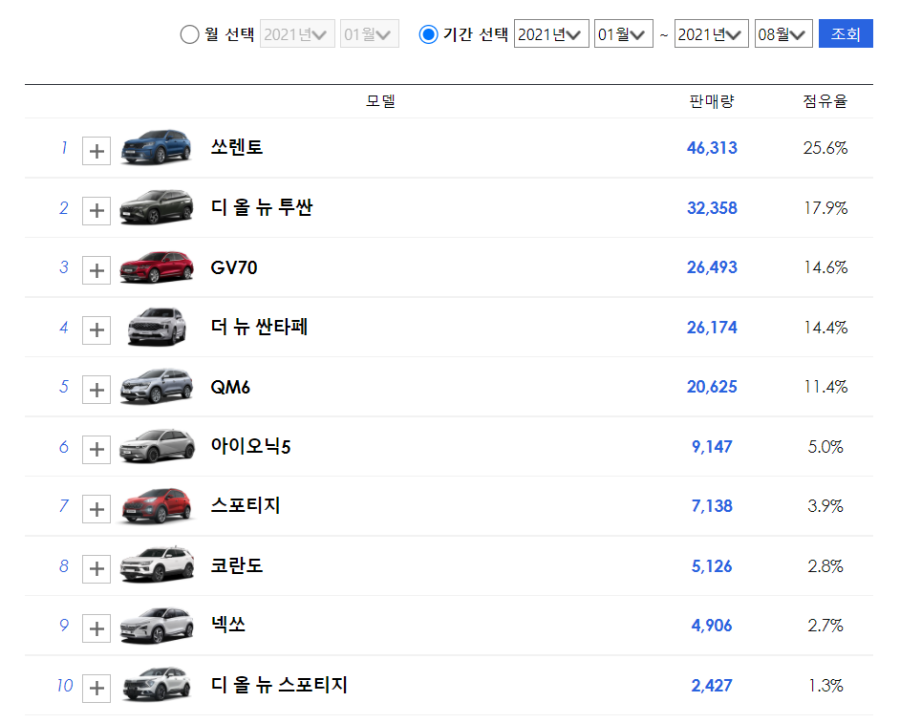Expand the GV70 row with plus button
900x723 pixels.
pos(96,270)
